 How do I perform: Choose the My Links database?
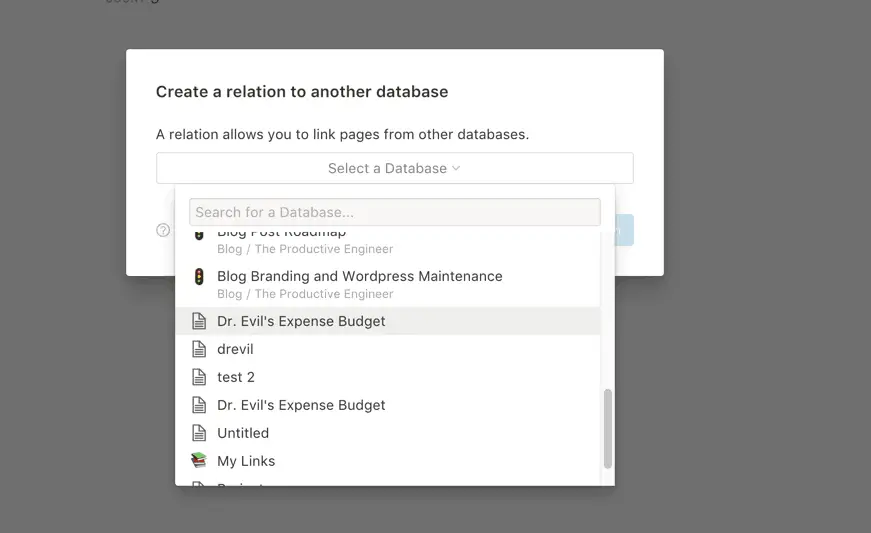coord(388,461)
